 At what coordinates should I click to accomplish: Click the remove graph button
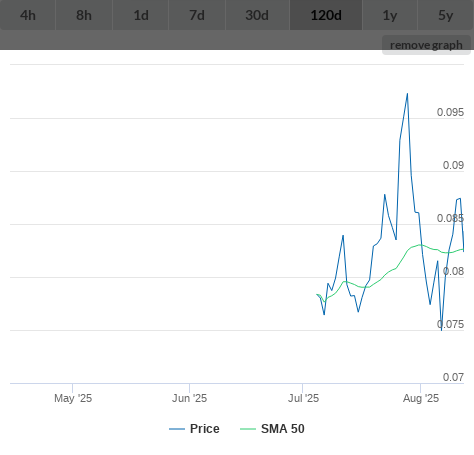(x=426, y=45)
